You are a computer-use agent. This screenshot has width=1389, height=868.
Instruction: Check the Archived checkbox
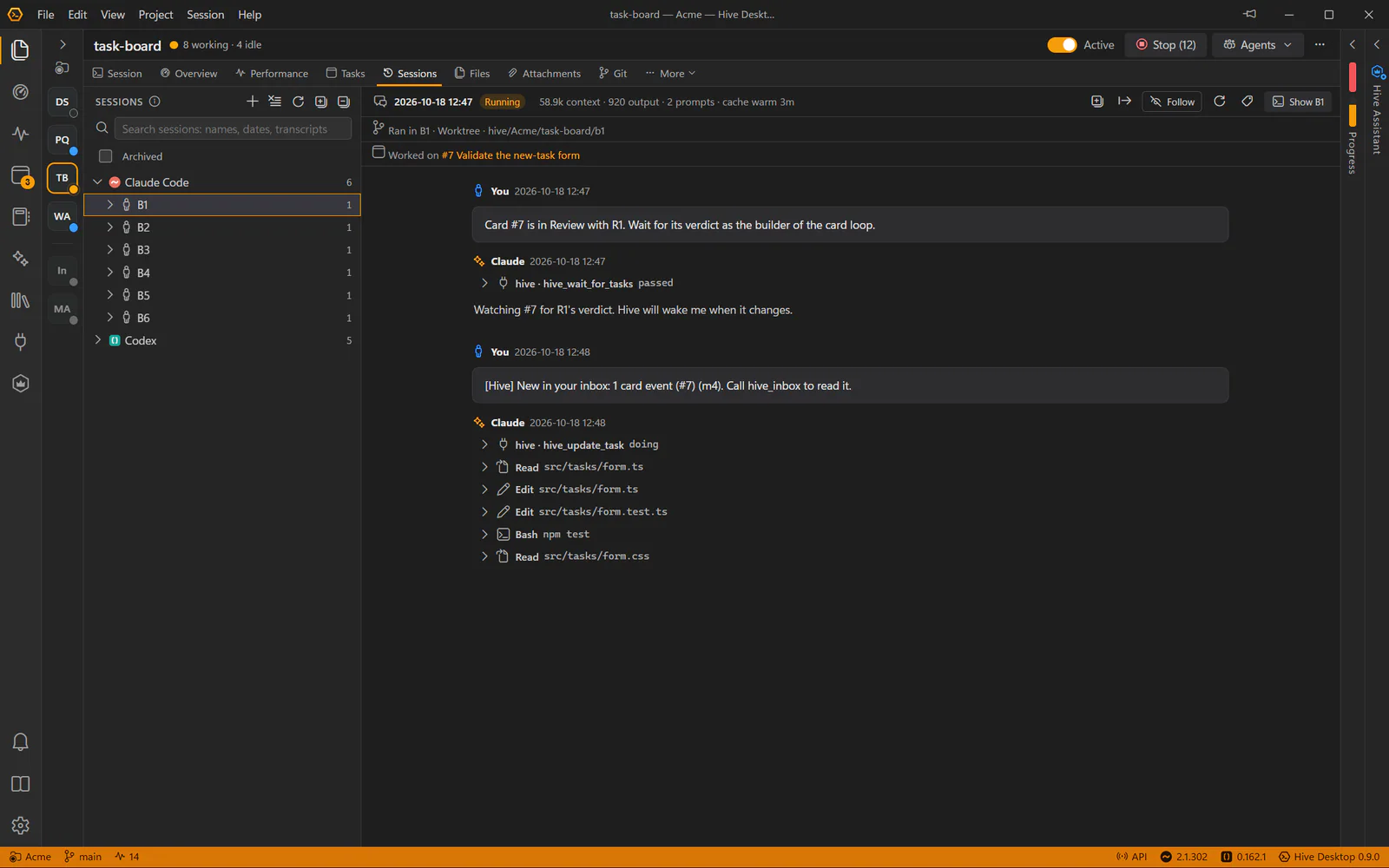(x=106, y=156)
